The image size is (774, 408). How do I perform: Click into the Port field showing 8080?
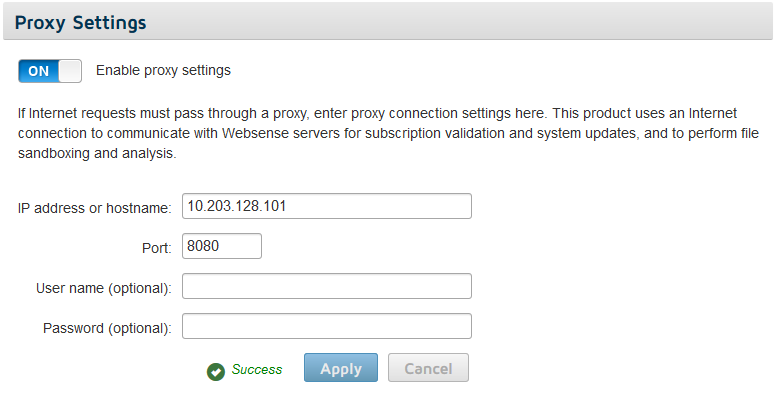[222, 246]
